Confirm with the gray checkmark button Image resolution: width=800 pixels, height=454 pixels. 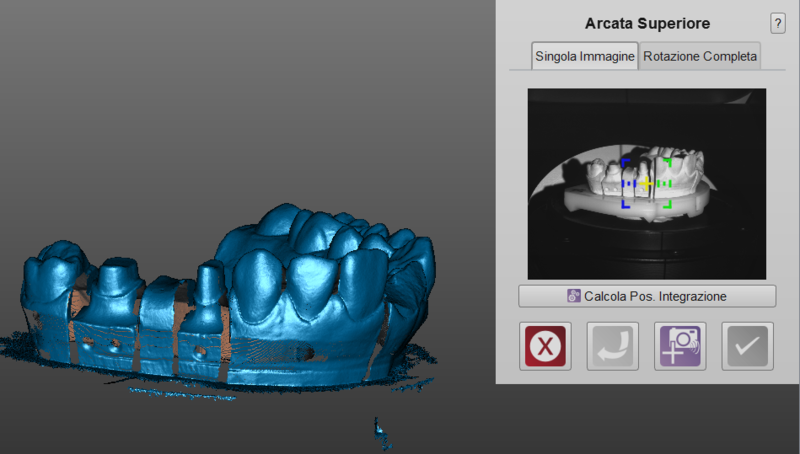(748, 346)
